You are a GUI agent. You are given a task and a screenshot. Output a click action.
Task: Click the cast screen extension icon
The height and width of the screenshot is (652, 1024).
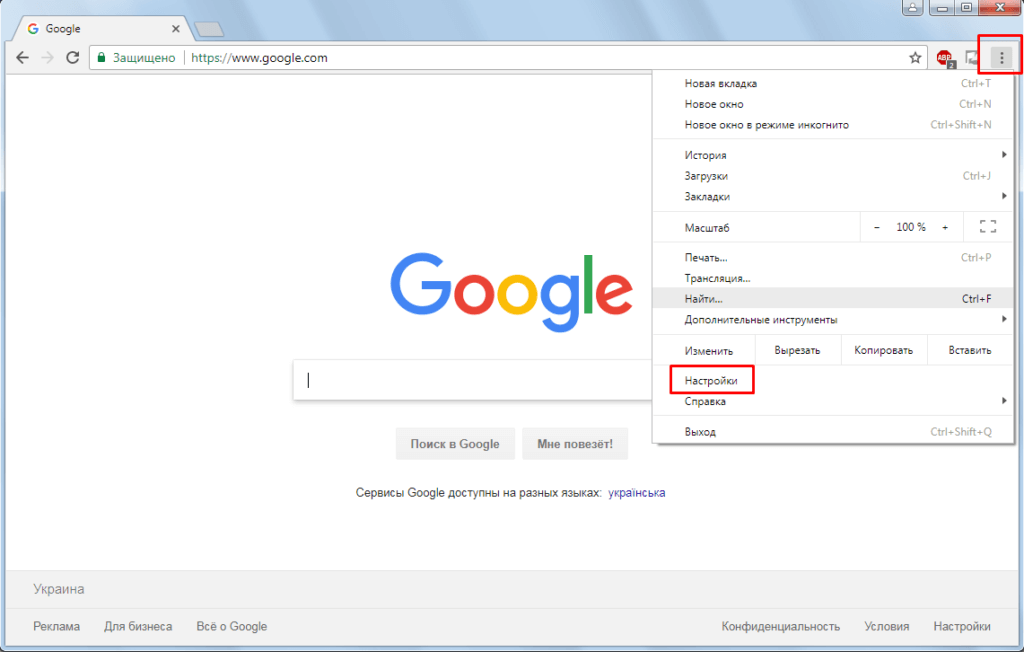click(x=972, y=58)
